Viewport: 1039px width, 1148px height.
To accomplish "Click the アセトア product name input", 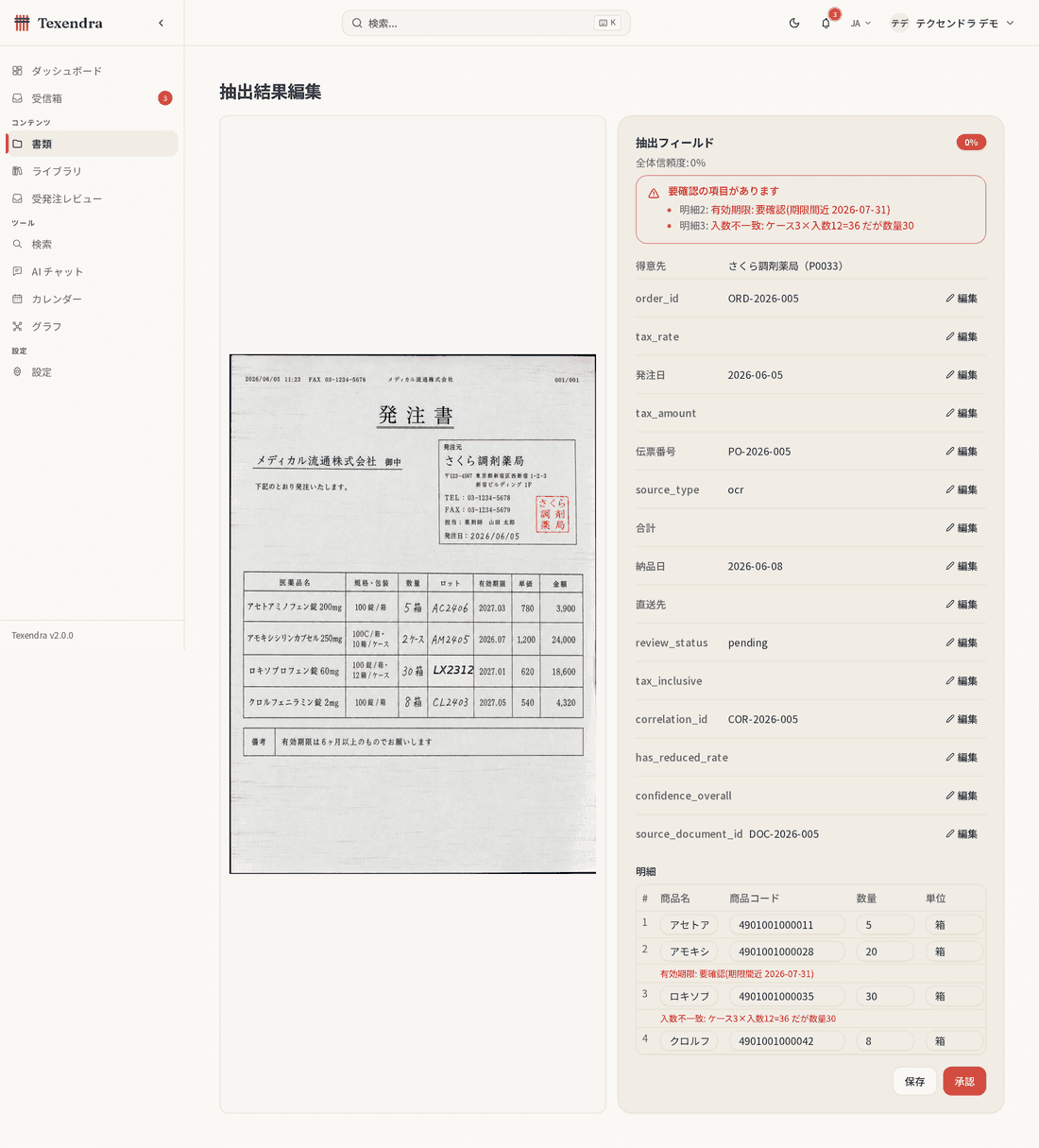I will [x=689, y=925].
